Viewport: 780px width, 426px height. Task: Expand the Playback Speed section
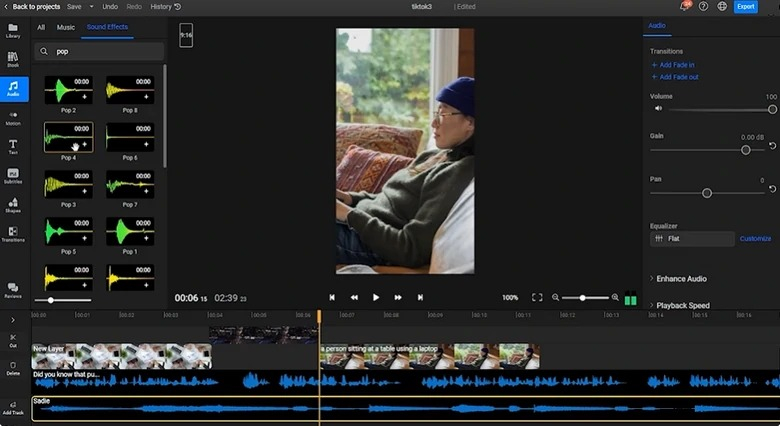click(x=680, y=305)
